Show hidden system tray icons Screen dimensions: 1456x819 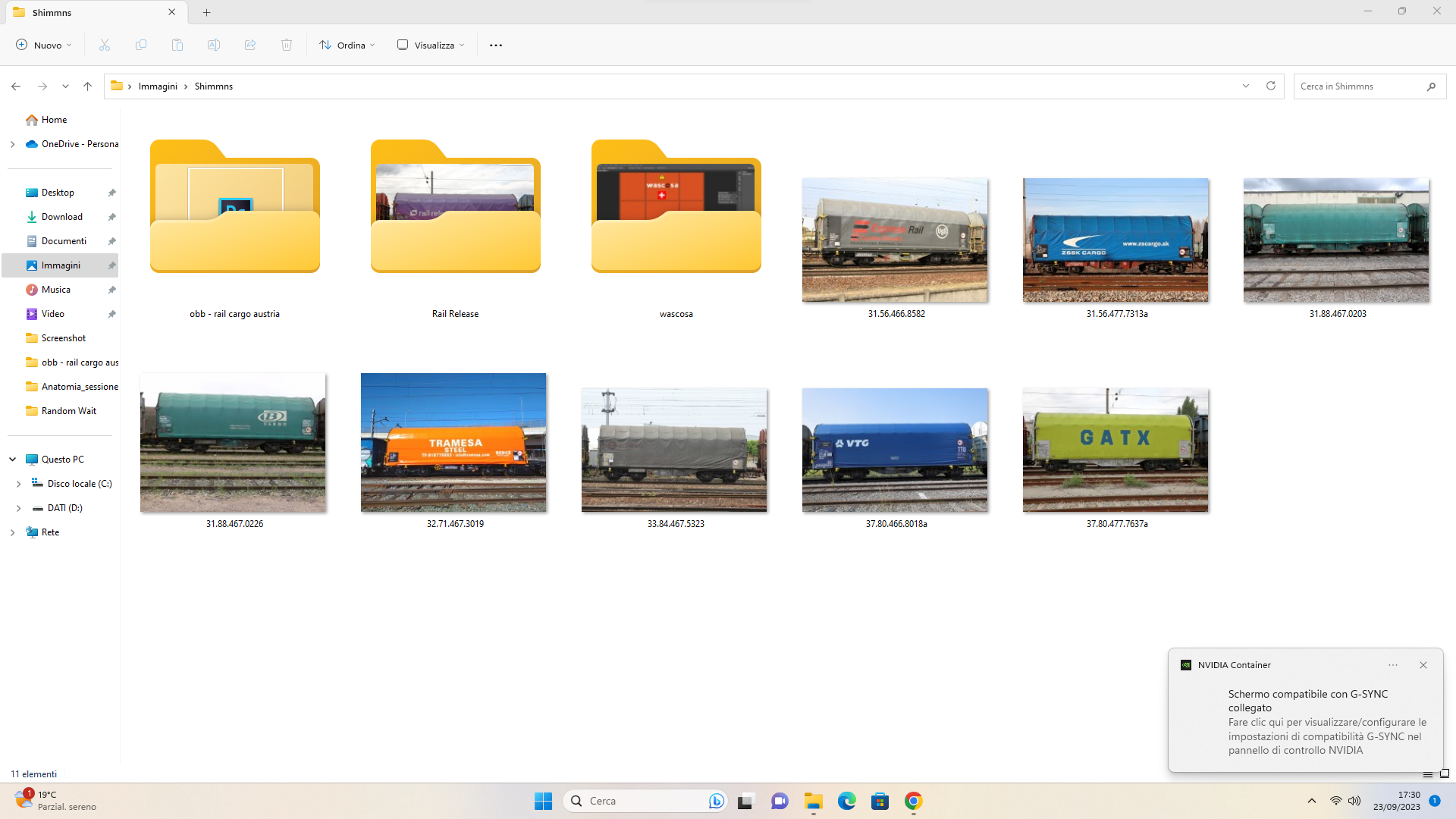click(1312, 801)
